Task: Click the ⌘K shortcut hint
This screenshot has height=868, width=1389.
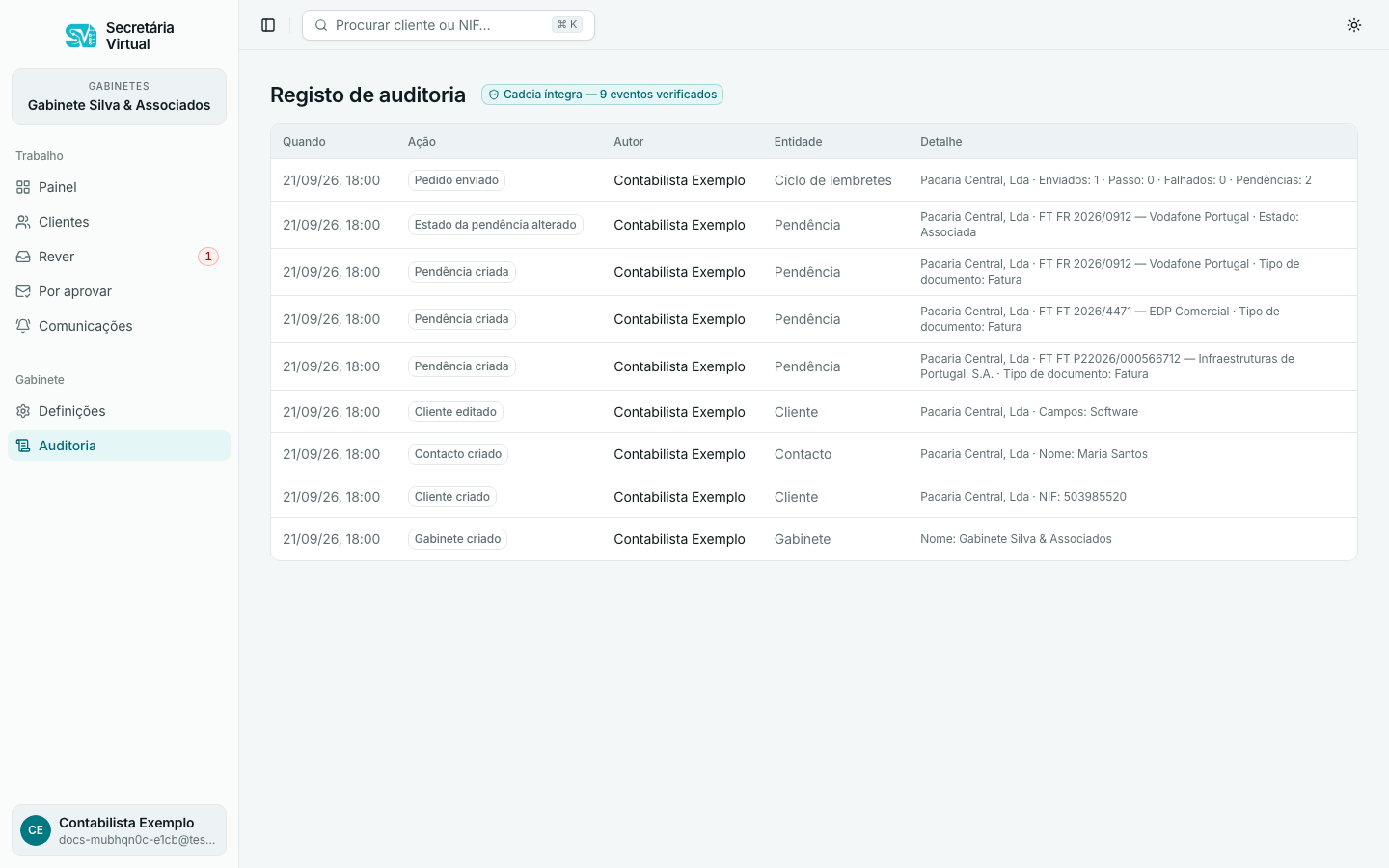Action: tap(567, 25)
